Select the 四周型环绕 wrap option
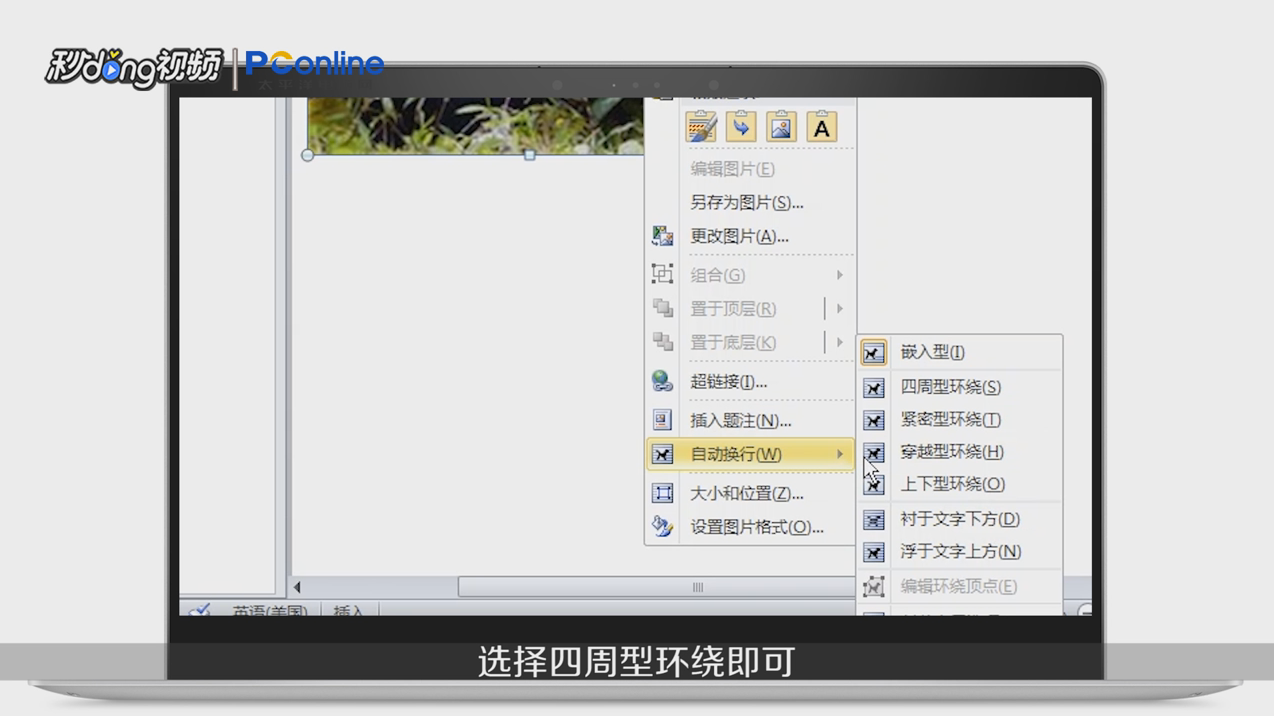Screen dimensions: 1274x716 [949, 387]
